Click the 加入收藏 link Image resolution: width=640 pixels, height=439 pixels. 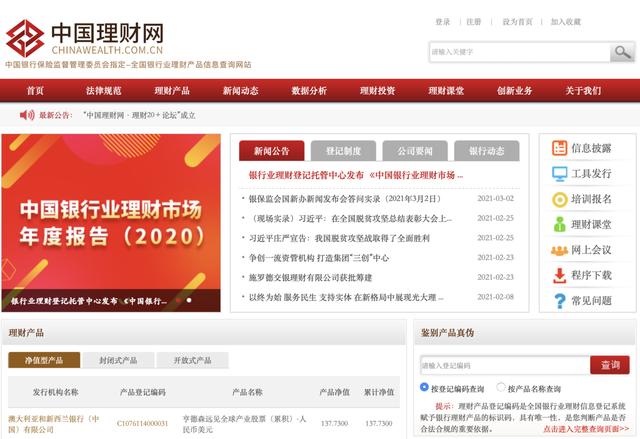tap(566, 22)
